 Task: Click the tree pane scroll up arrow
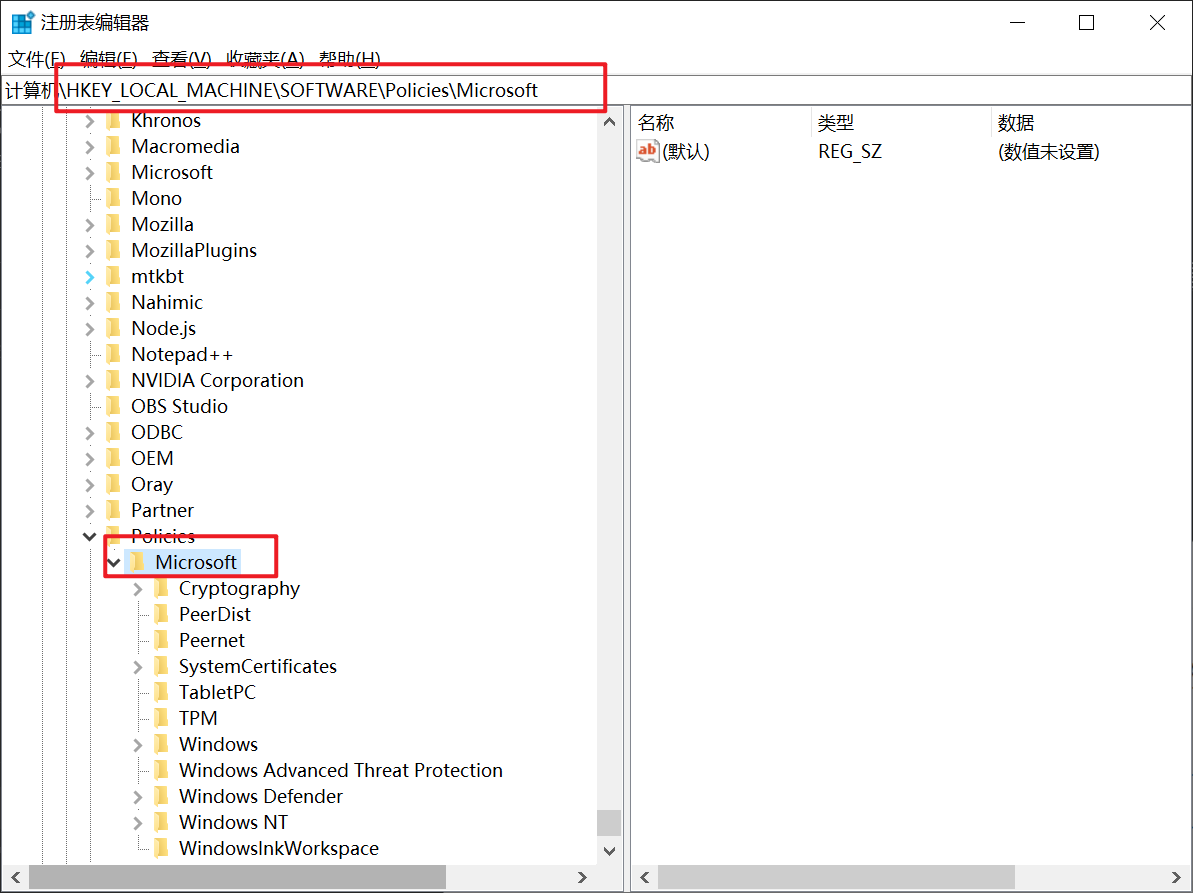[609, 122]
